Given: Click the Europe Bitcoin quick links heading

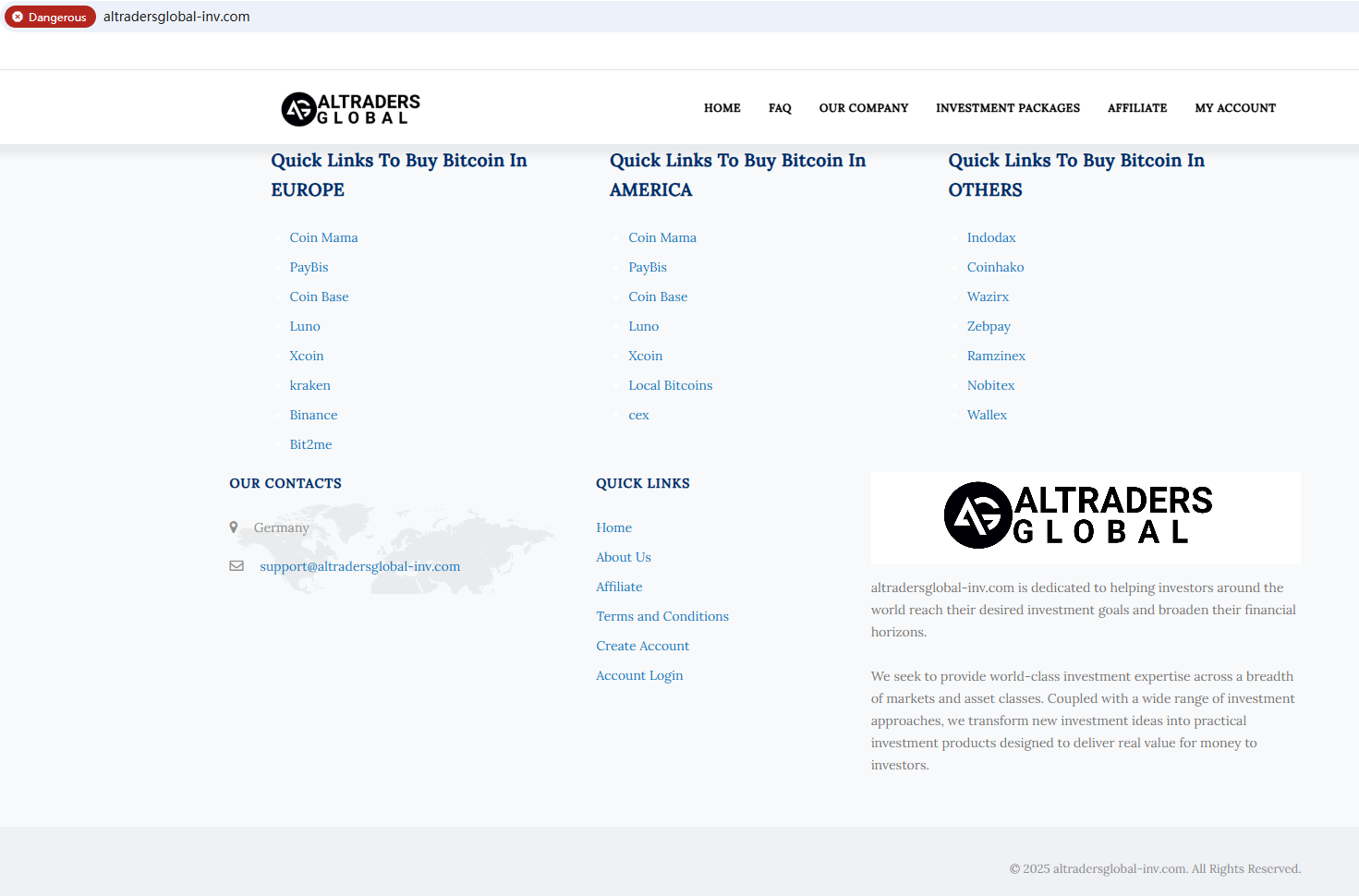Looking at the screenshot, I should tap(399, 175).
